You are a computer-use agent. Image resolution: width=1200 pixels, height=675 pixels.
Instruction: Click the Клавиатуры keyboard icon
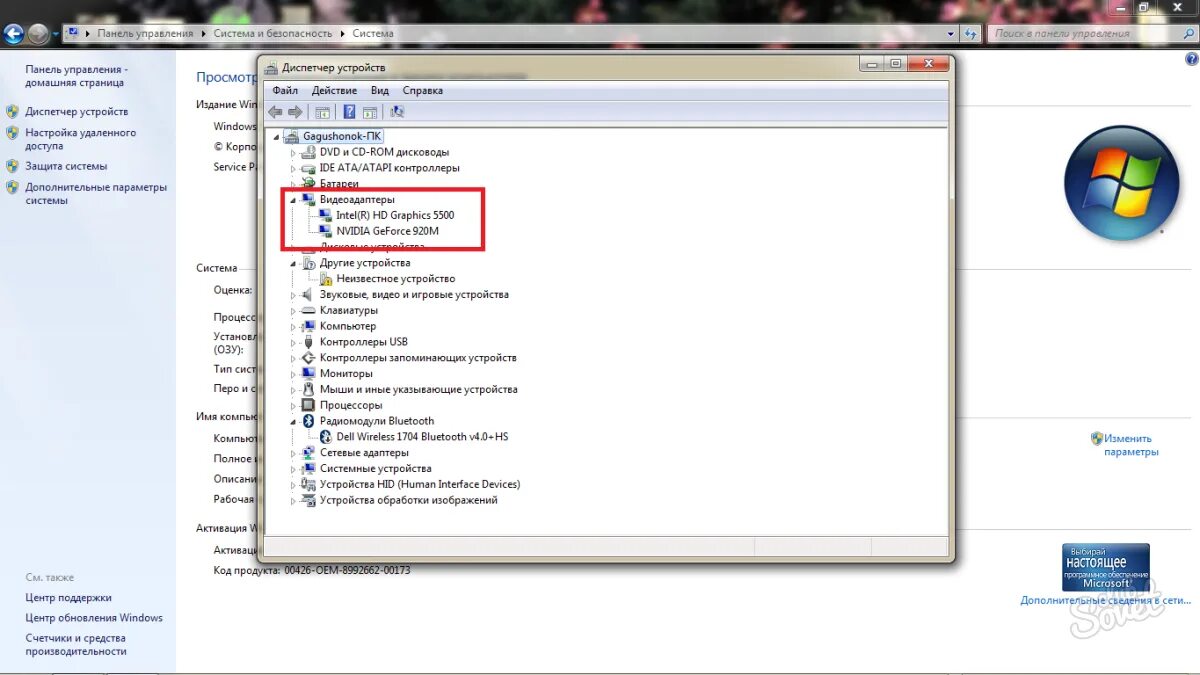coord(308,311)
